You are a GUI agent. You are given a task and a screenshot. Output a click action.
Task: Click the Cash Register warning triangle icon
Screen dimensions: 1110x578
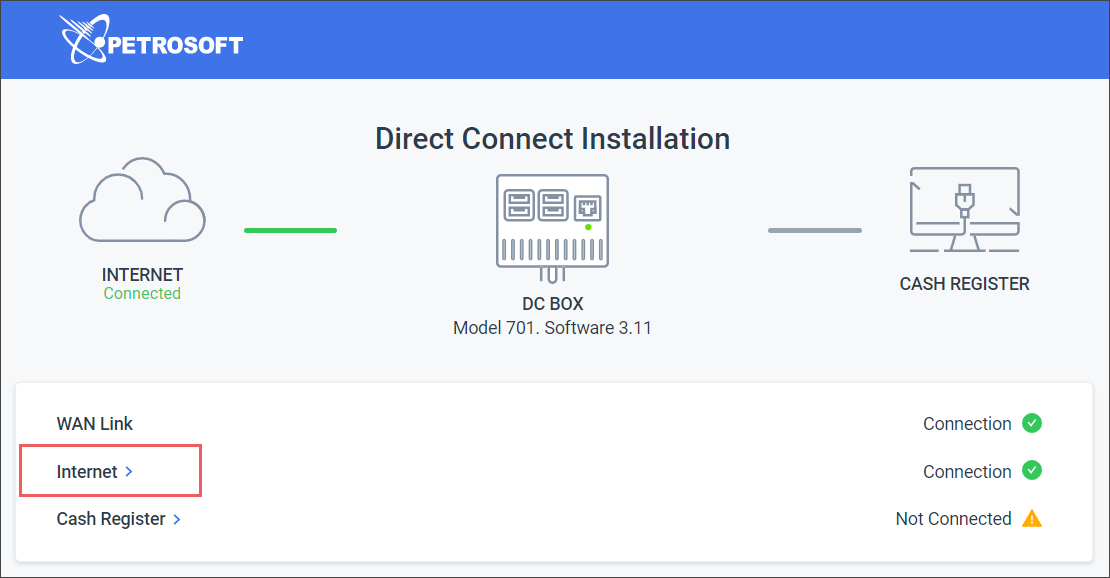pos(1032,519)
